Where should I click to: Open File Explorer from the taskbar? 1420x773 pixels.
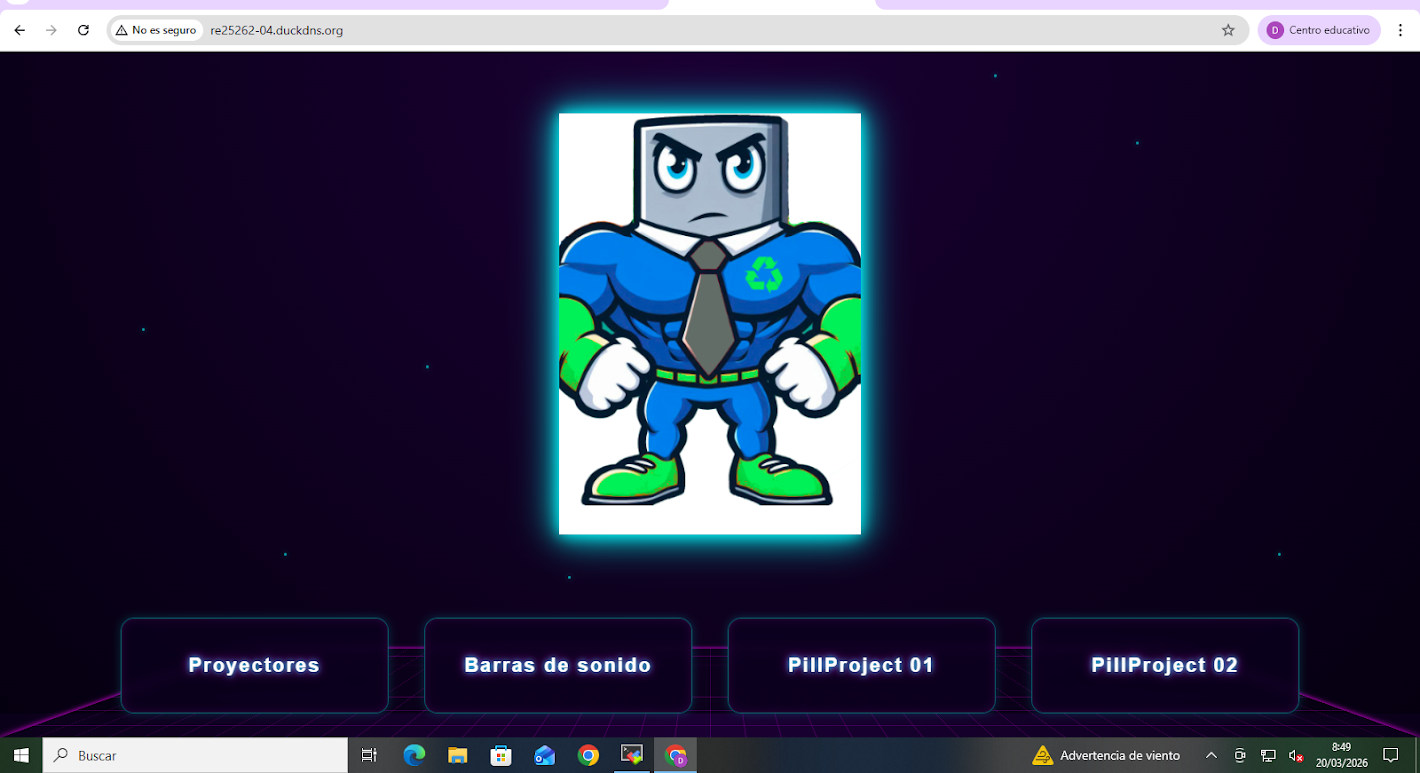458,755
